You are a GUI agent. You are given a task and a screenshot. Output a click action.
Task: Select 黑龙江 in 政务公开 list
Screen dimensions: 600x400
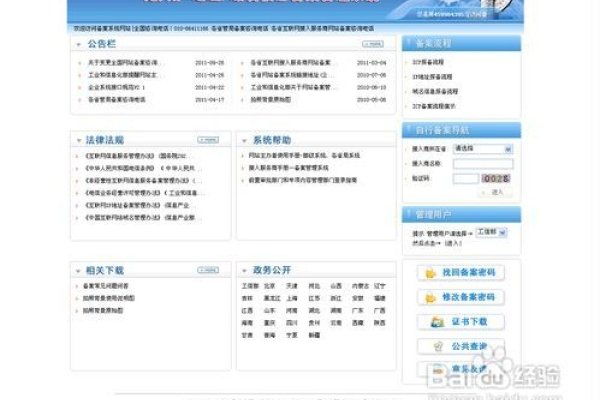(272, 298)
